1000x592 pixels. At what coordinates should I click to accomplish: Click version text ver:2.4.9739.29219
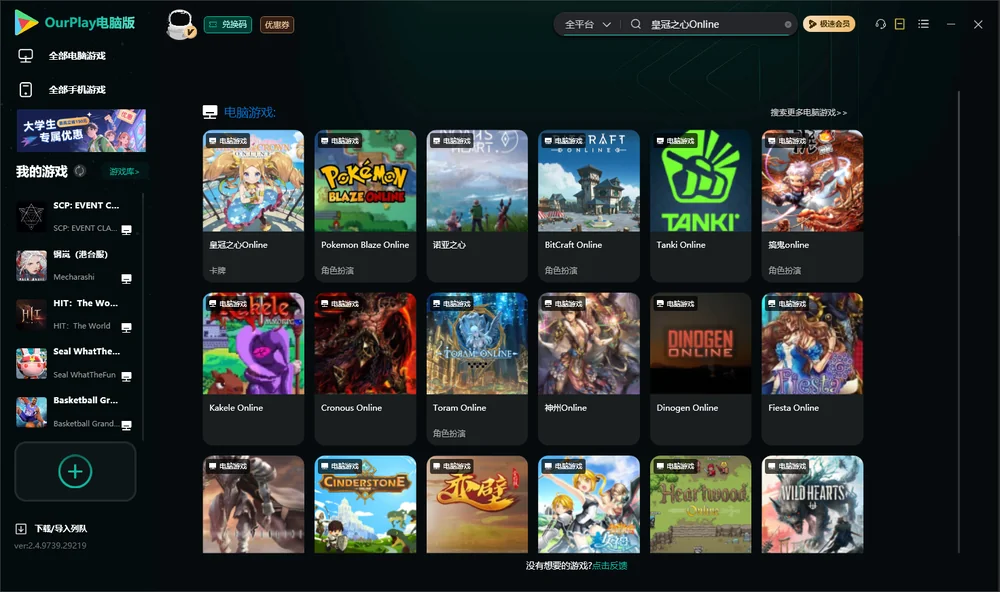click(x=50, y=545)
